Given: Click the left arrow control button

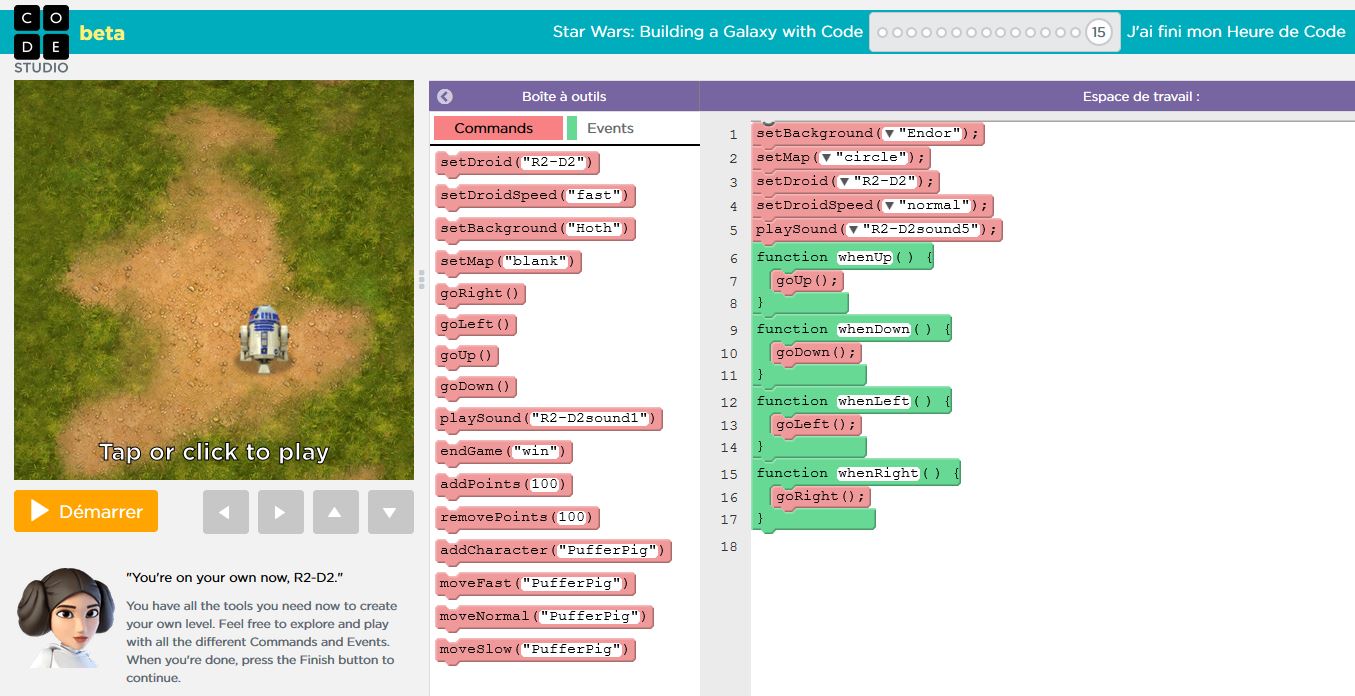Looking at the screenshot, I should 225,512.
